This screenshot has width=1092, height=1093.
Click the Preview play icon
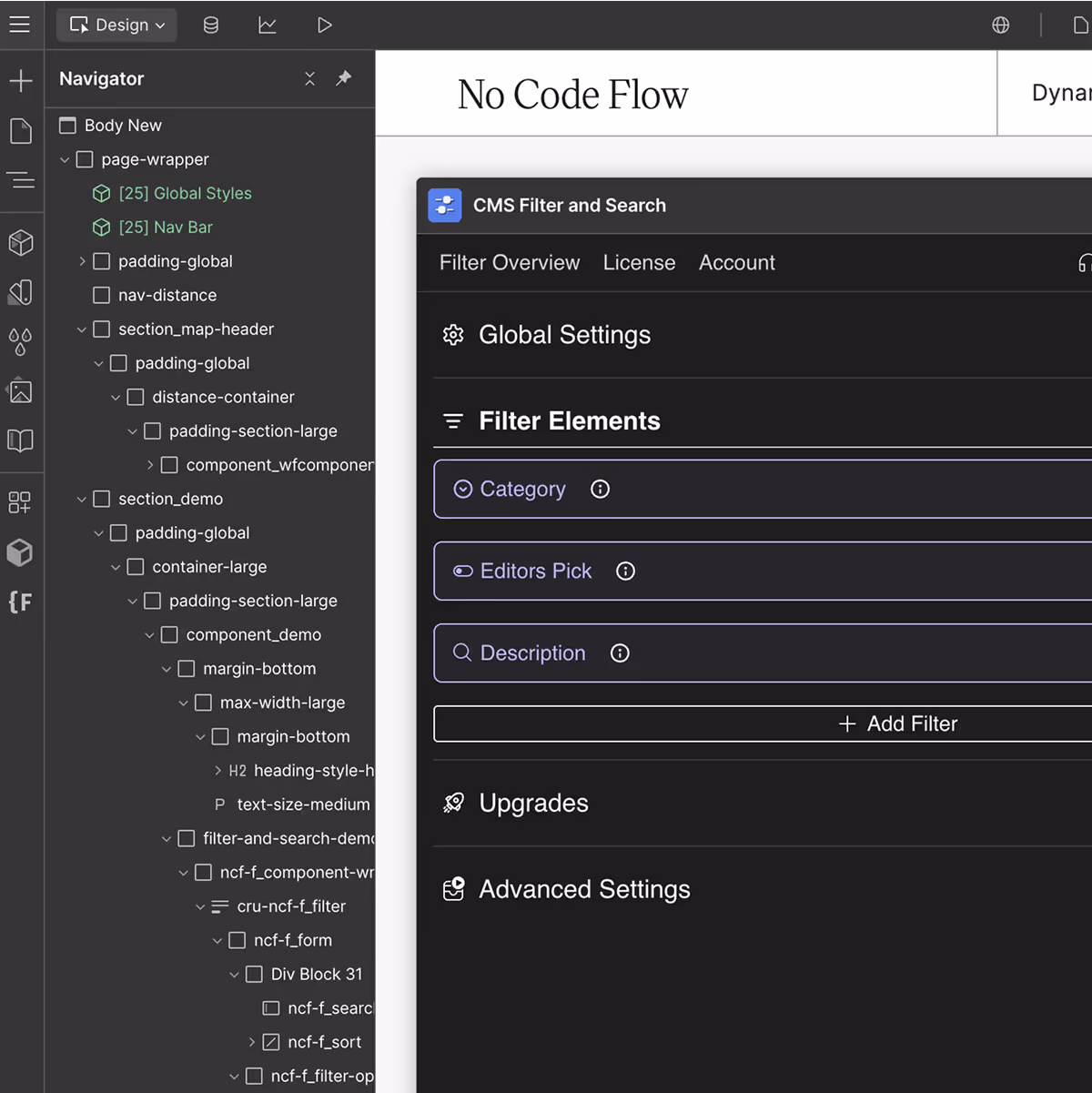(325, 25)
